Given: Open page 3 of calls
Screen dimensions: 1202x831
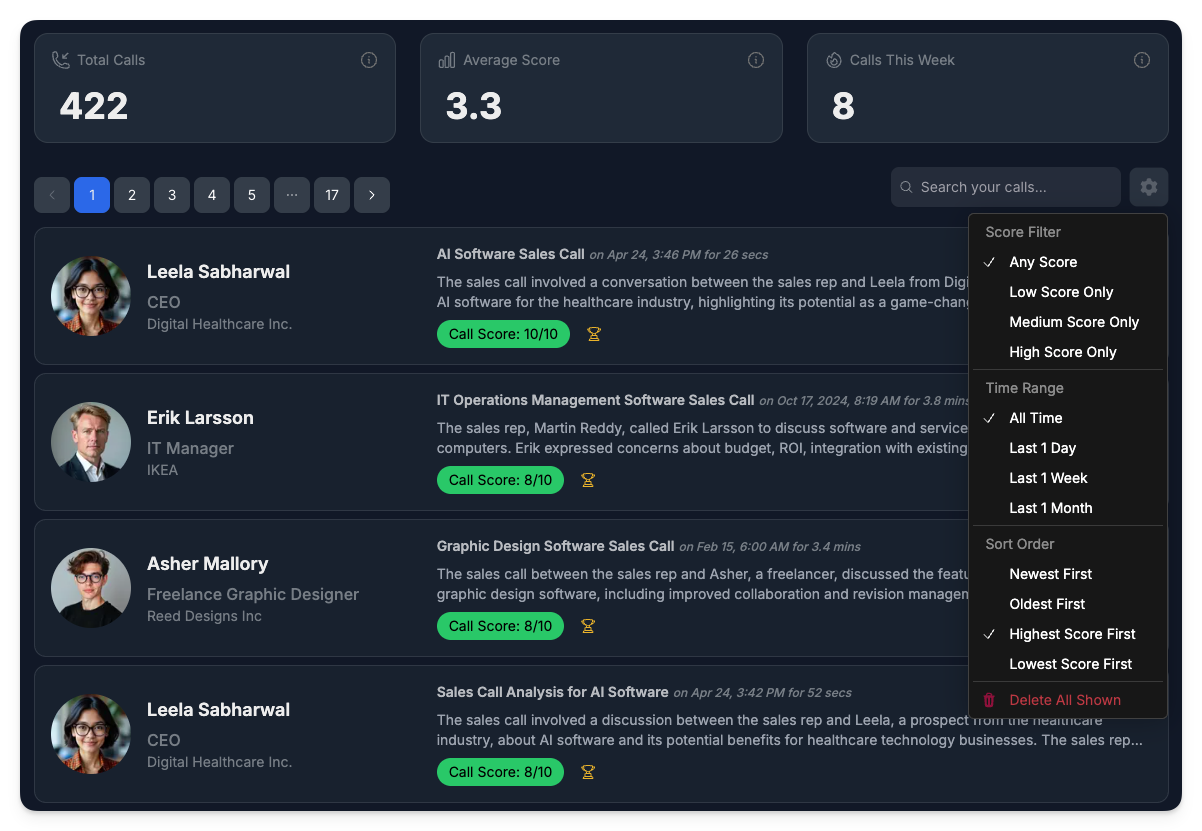Looking at the screenshot, I should [x=172, y=195].
